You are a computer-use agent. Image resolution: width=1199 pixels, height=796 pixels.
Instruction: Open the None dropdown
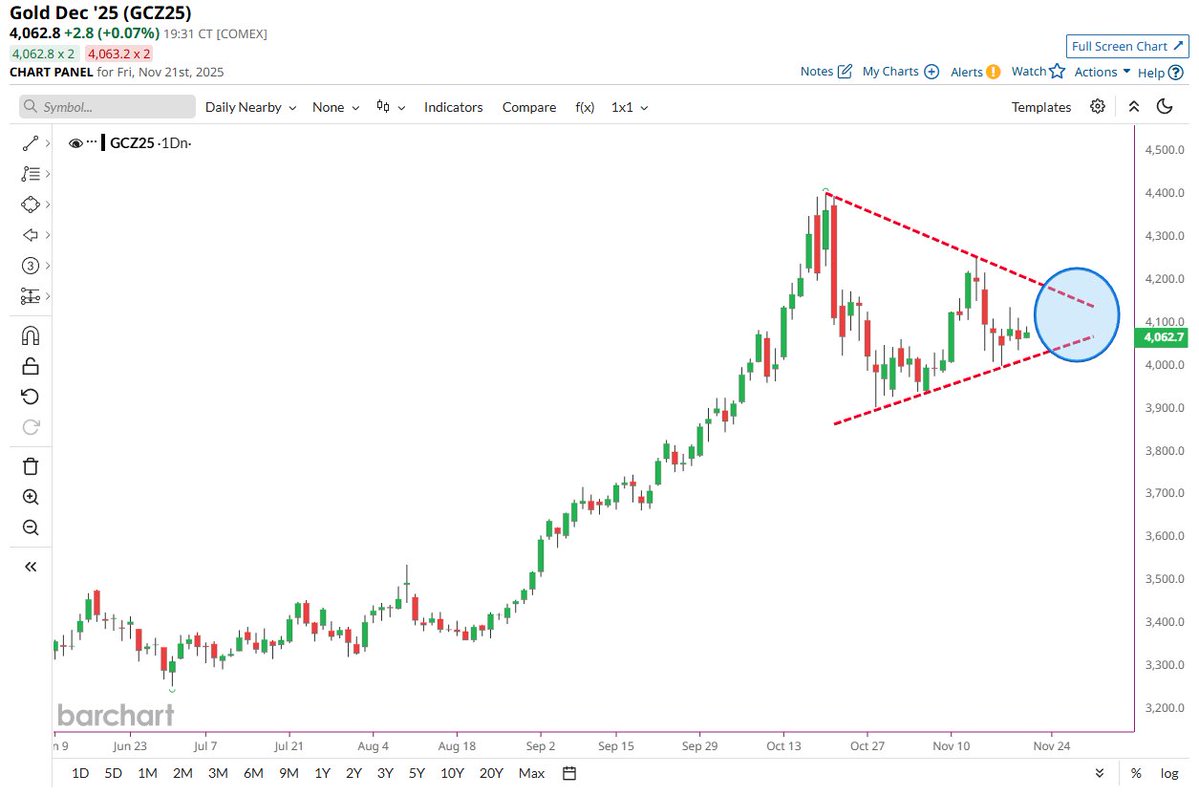click(x=335, y=107)
